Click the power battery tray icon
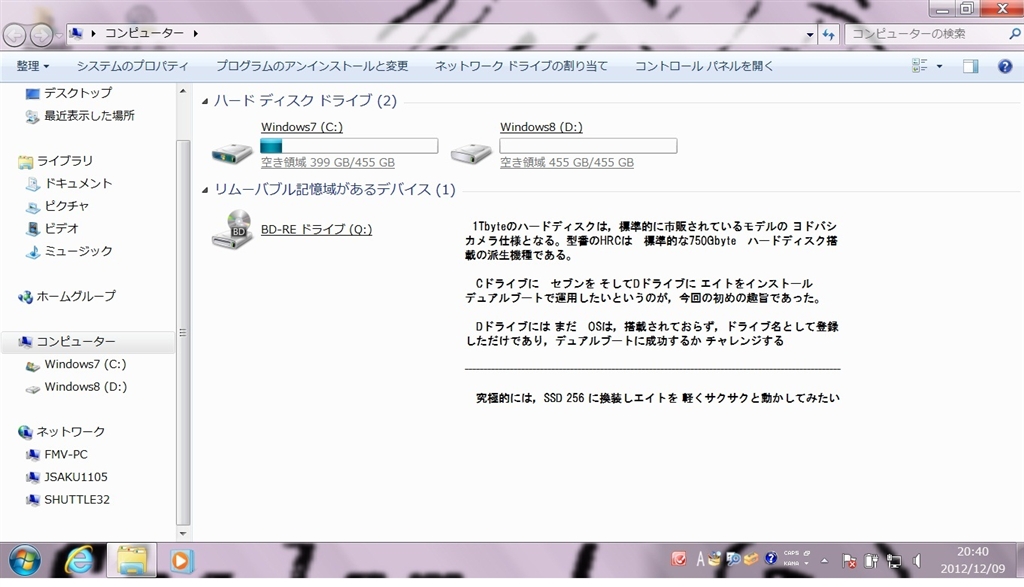 click(871, 561)
